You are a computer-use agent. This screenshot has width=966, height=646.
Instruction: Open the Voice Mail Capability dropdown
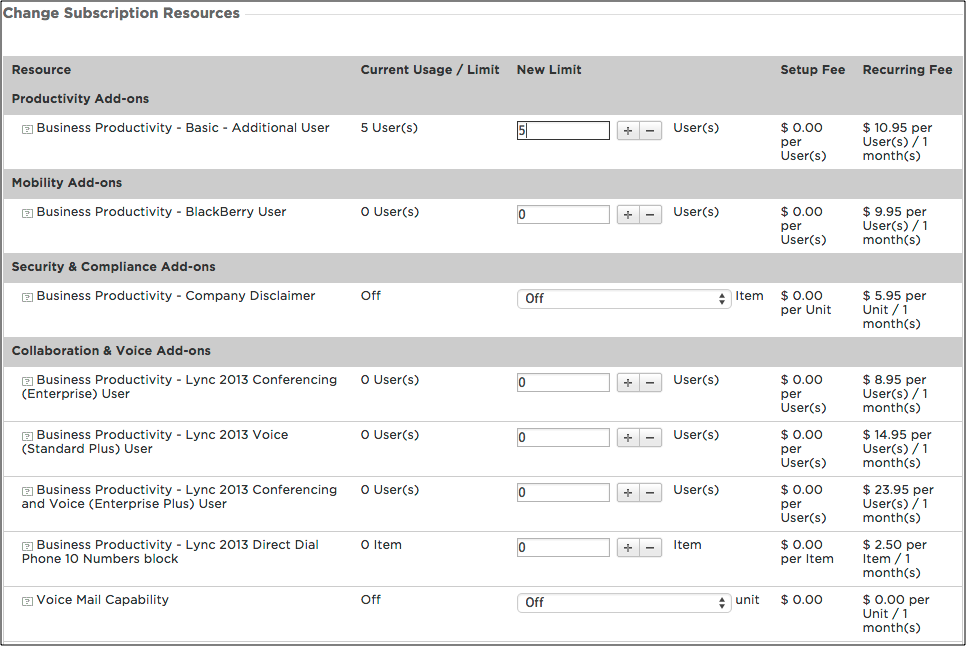tap(624, 603)
